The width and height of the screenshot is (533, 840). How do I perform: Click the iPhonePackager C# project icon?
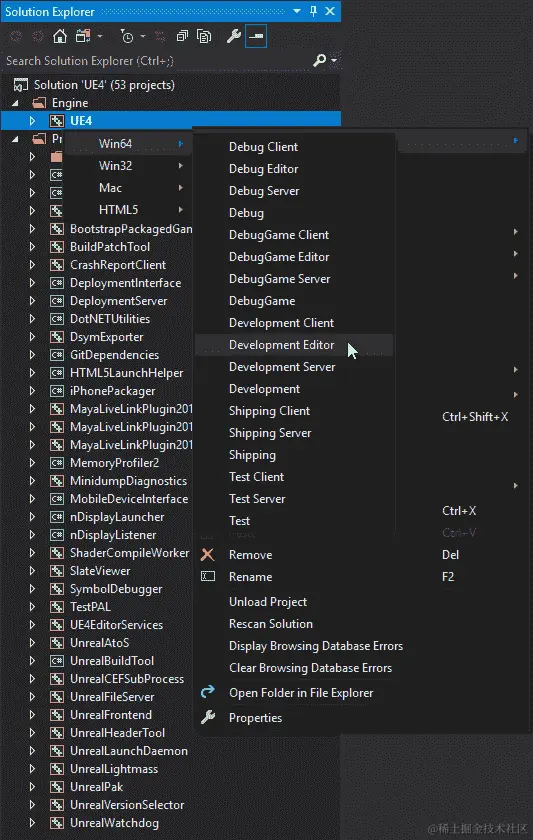coord(57,391)
